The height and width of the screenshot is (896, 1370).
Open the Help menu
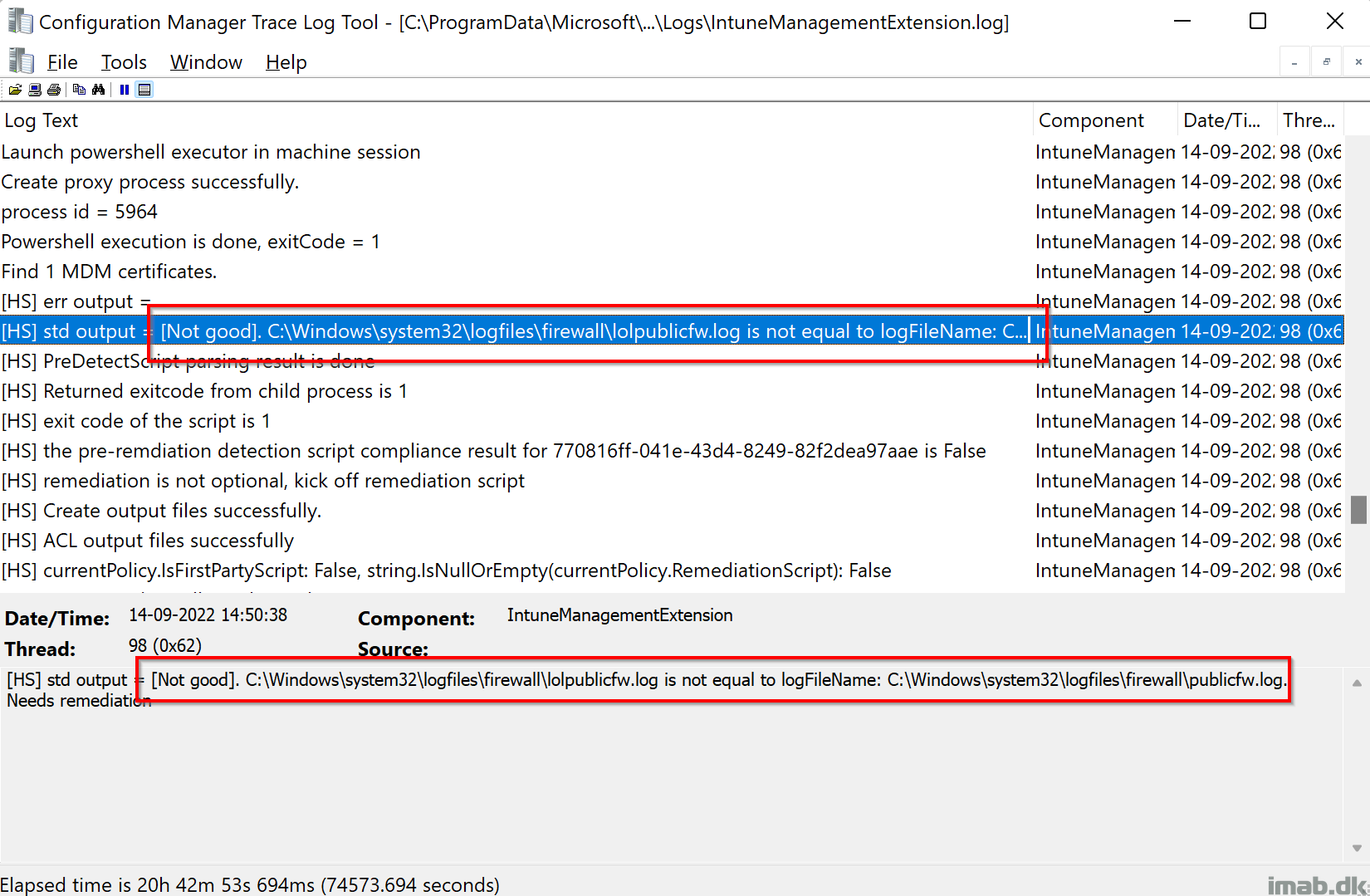pos(286,62)
